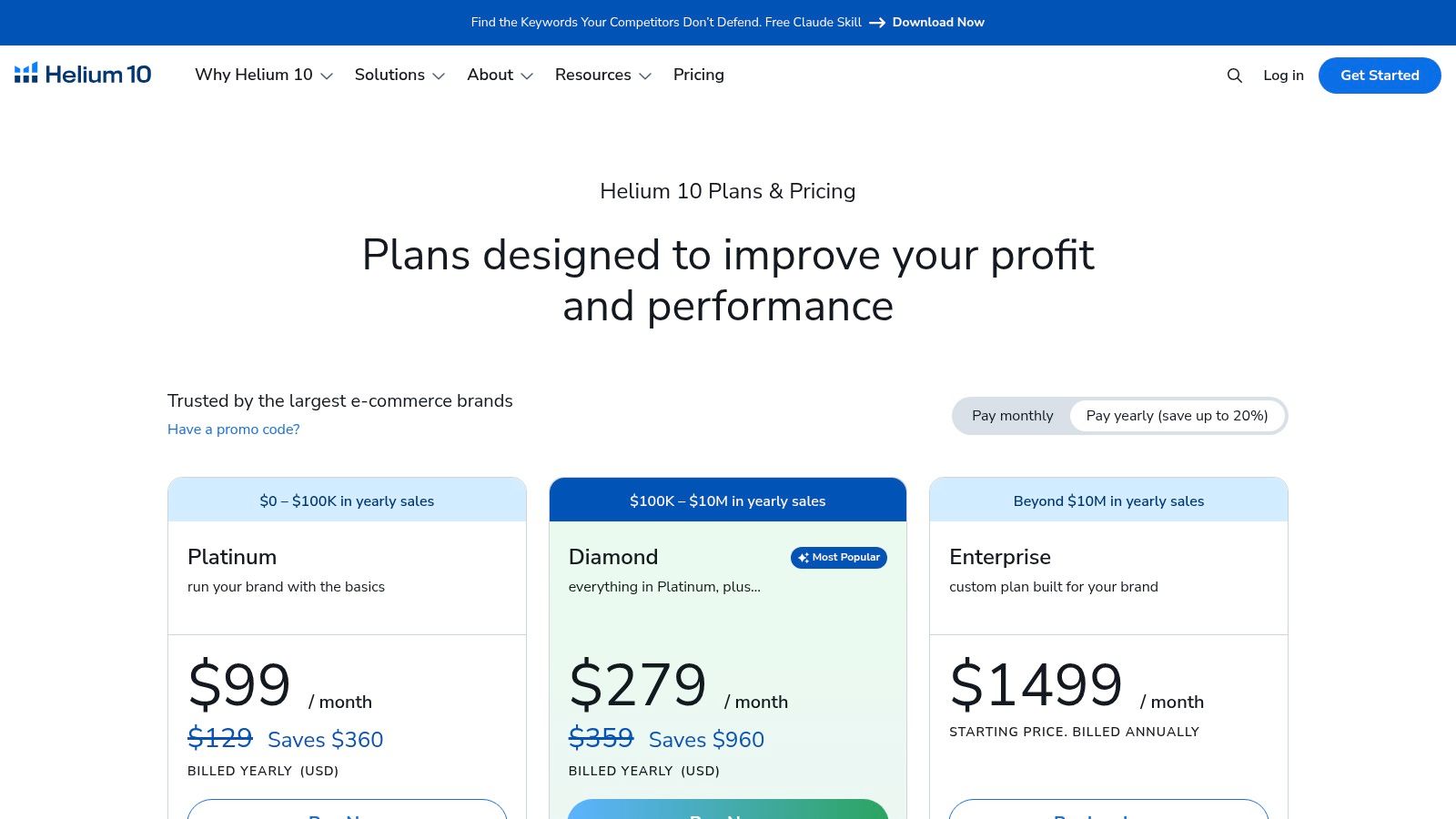This screenshot has height=819, width=1456.
Task: Click the arrow icon in top banner
Action: point(877,23)
